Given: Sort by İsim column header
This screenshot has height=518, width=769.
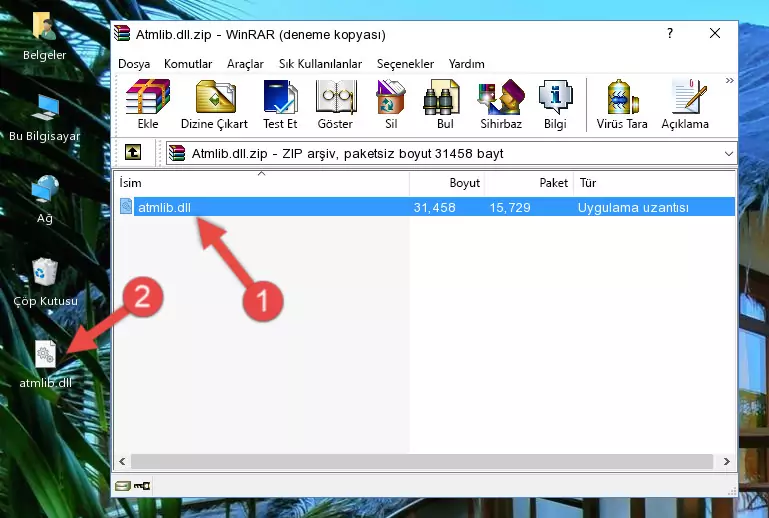Looking at the screenshot, I should (261, 183).
